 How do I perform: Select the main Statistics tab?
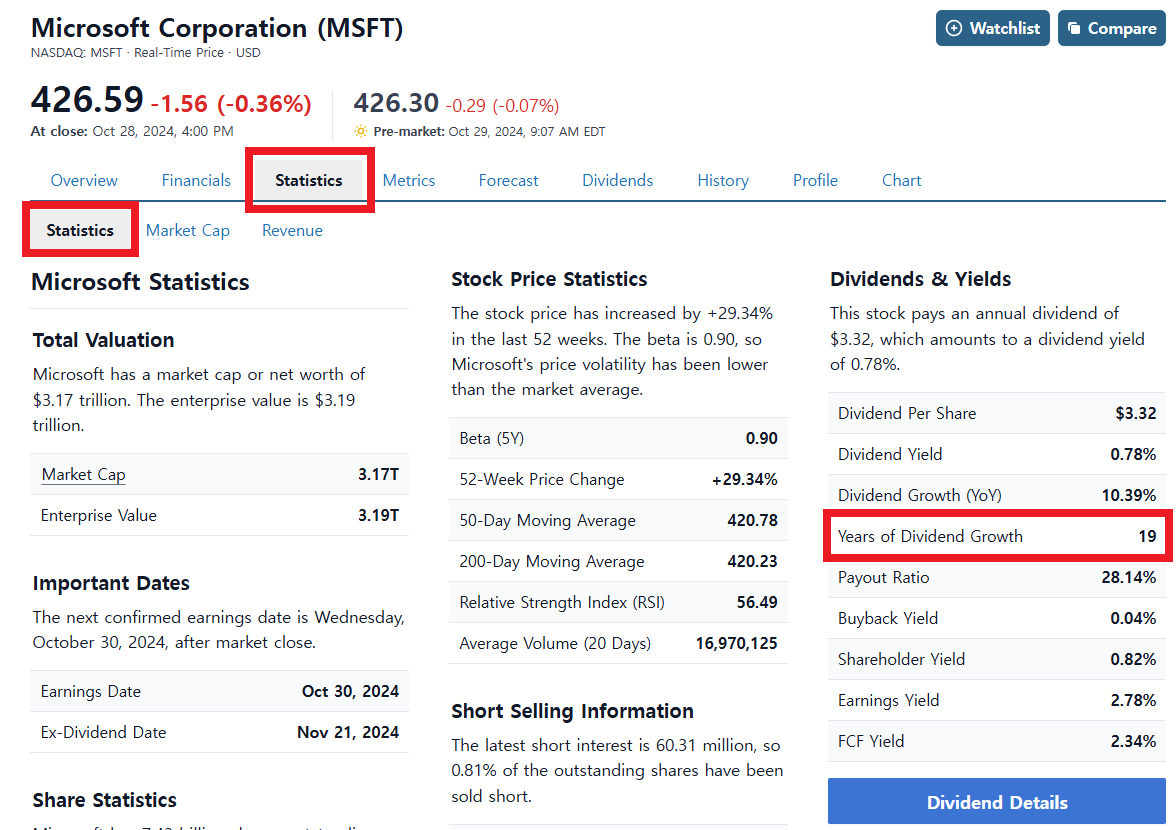click(308, 181)
